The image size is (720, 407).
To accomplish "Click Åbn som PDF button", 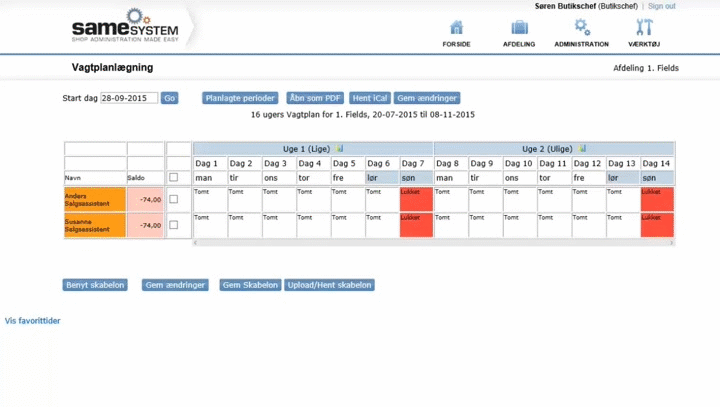I will (x=316, y=98).
